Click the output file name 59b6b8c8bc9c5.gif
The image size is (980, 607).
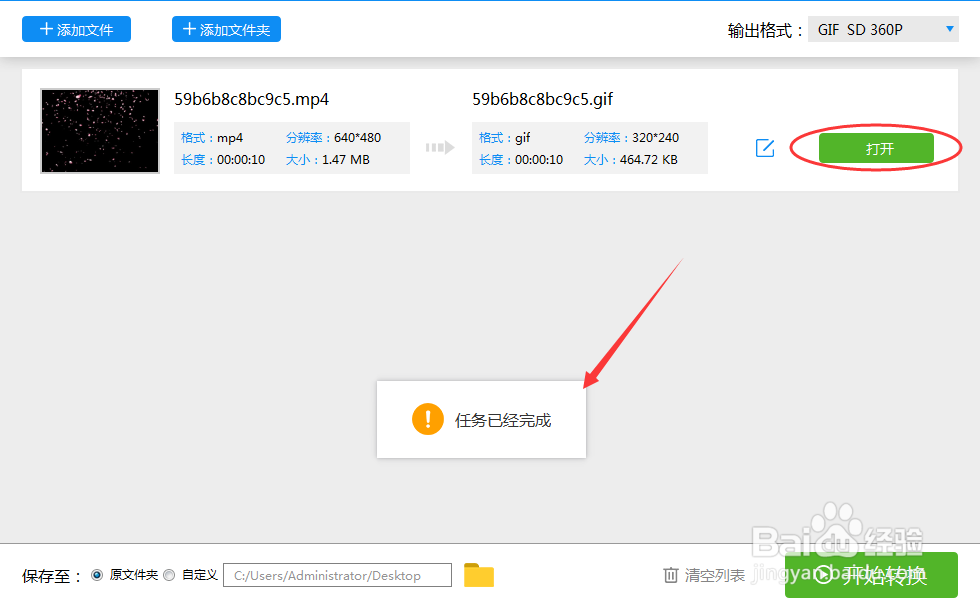tap(542, 99)
